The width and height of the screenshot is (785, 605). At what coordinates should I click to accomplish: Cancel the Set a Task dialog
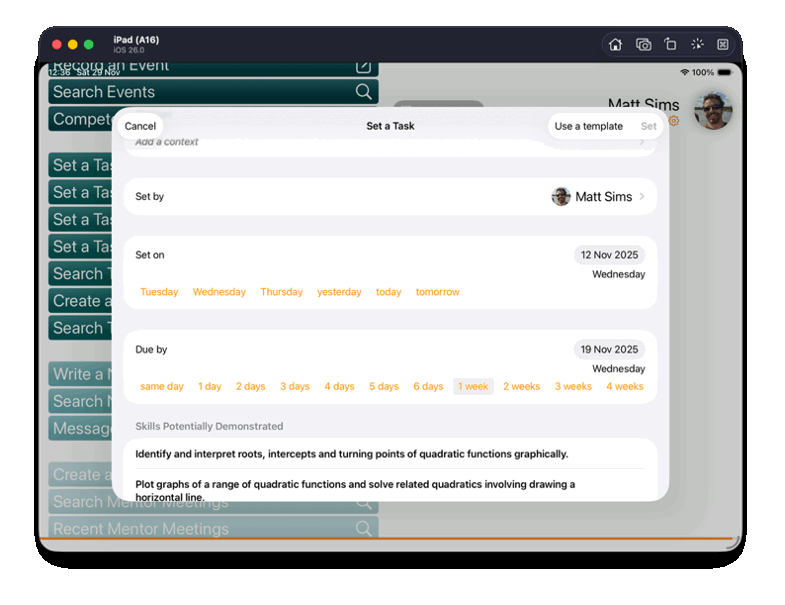pyautogui.click(x=140, y=126)
